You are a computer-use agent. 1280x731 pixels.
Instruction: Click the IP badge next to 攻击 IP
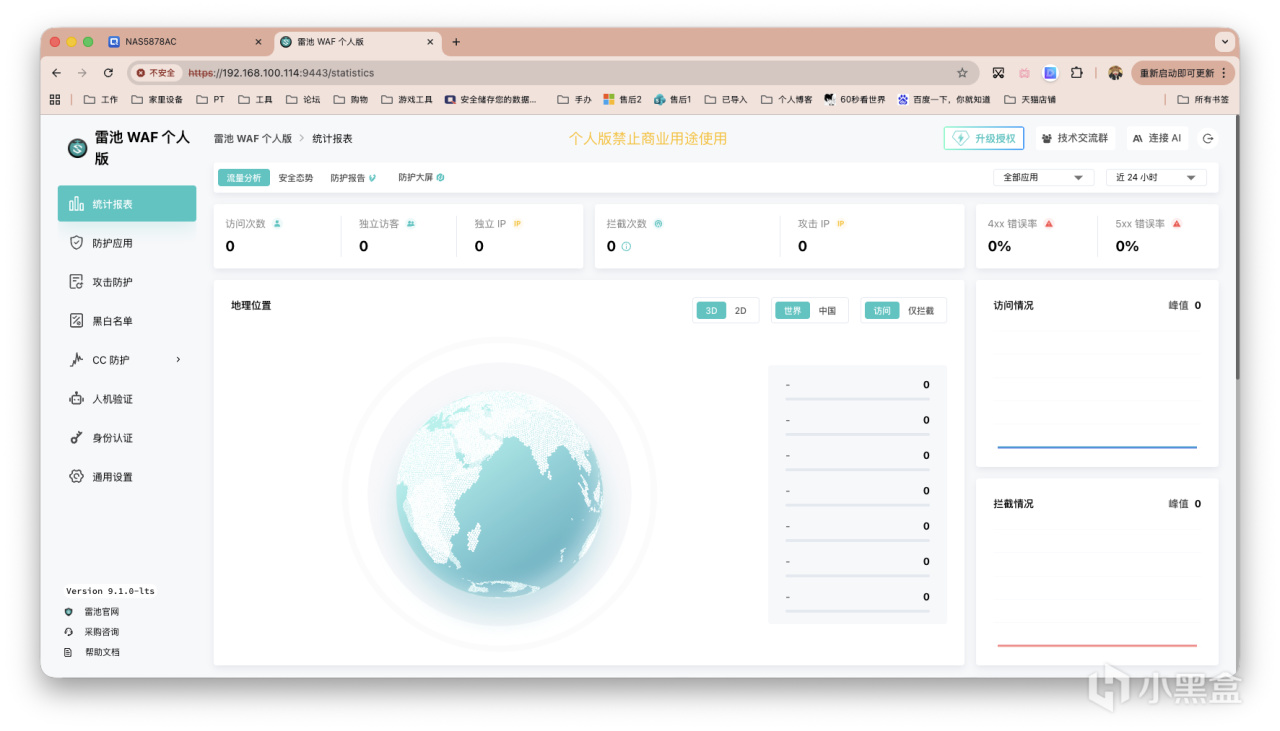point(840,224)
